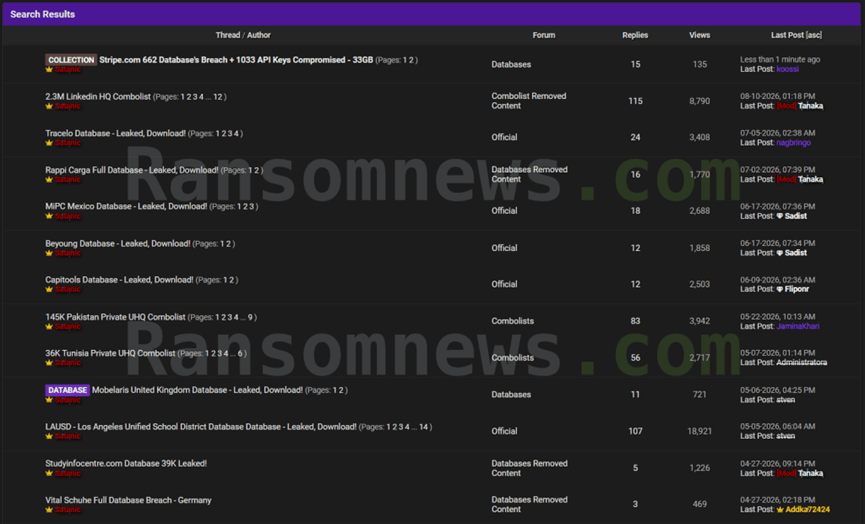
Task: Go to page 14 of the LAUSD thread
Action: pyautogui.click(x=424, y=427)
